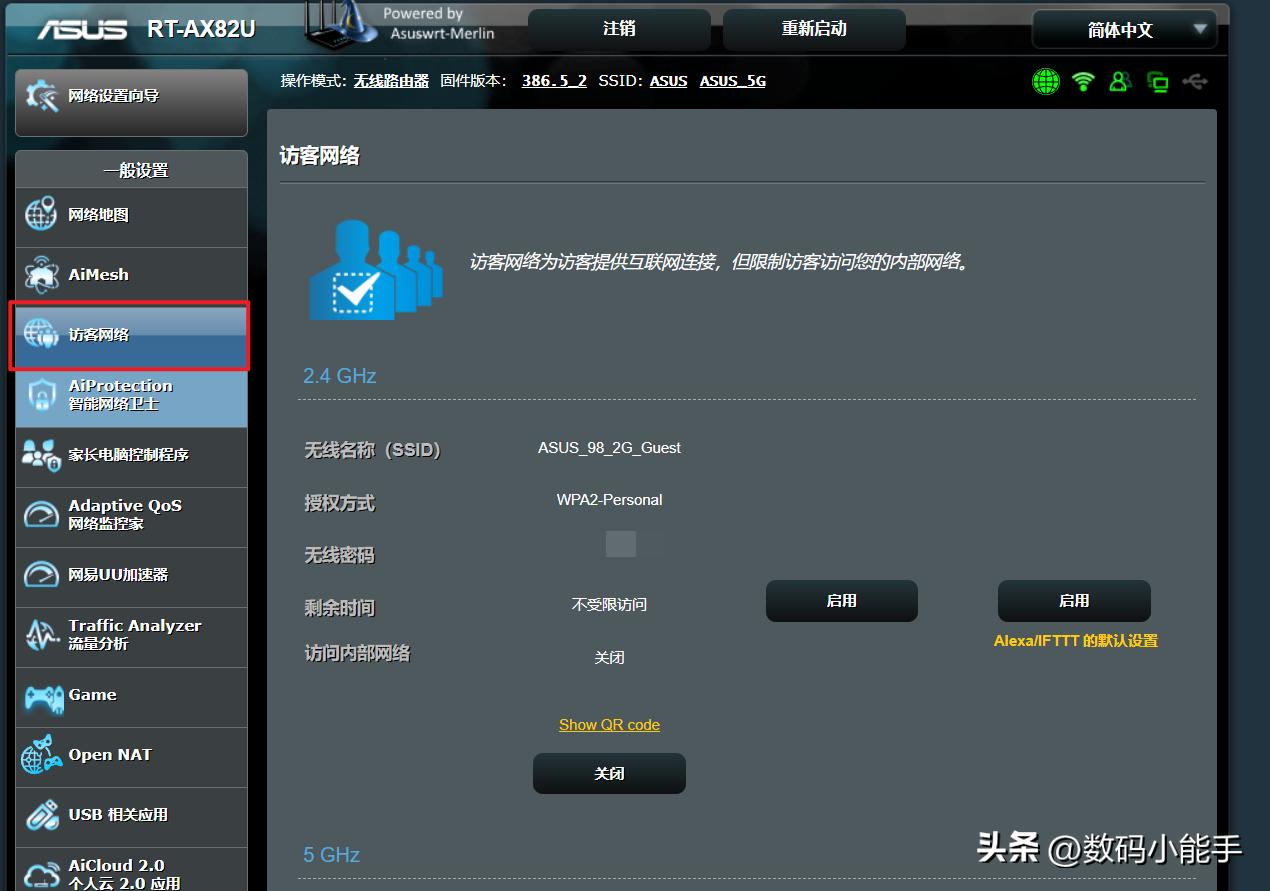Image resolution: width=1270 pixels, height=891 pixels.
Task: Click the RT-AX82U model name
Action: 201,29
